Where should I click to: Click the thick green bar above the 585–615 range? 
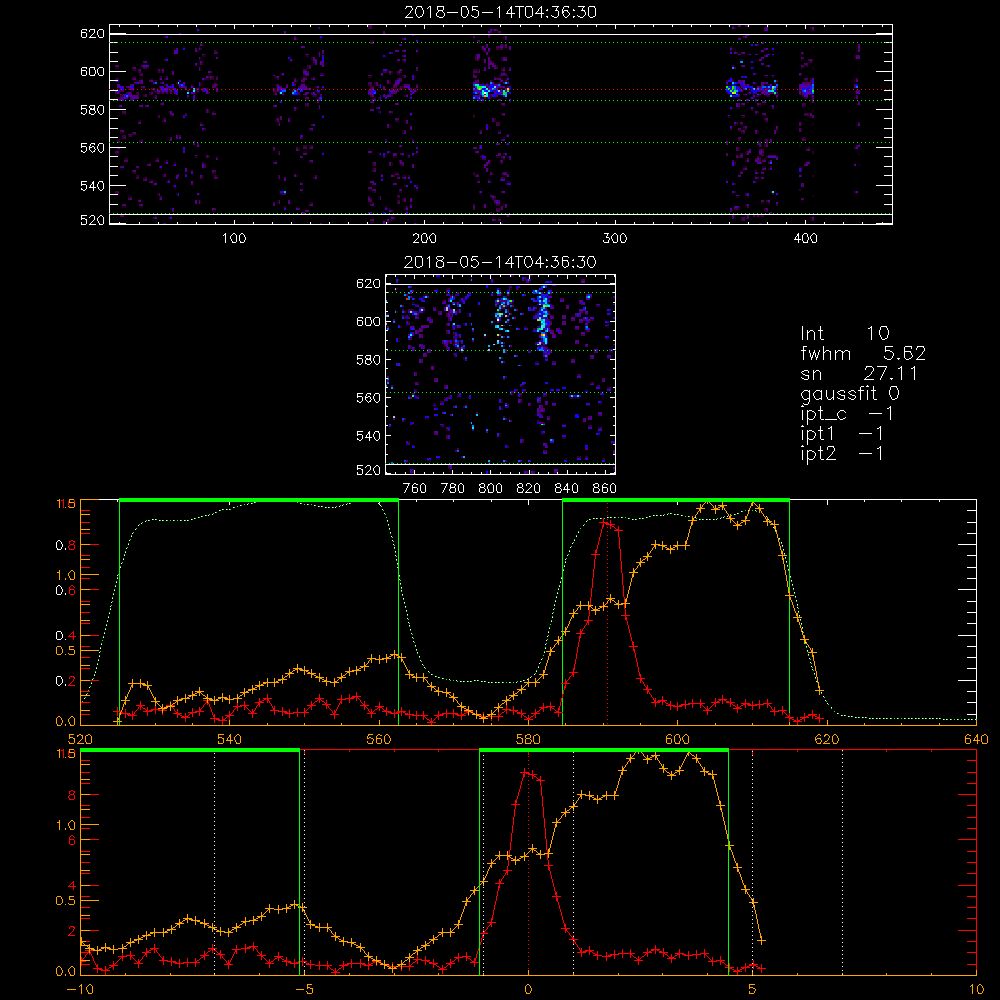676,500
